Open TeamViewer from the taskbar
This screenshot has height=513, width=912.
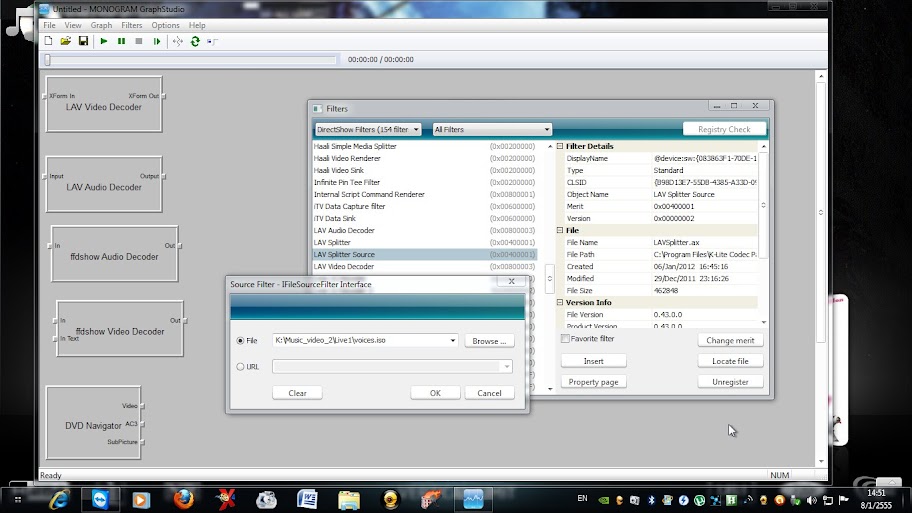click(100, 500)
